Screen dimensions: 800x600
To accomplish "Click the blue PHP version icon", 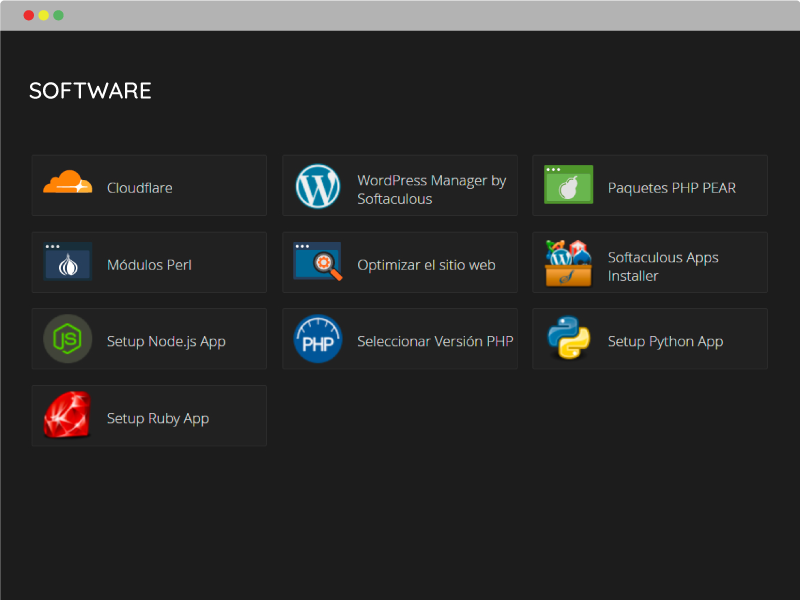I will point(318,339).
